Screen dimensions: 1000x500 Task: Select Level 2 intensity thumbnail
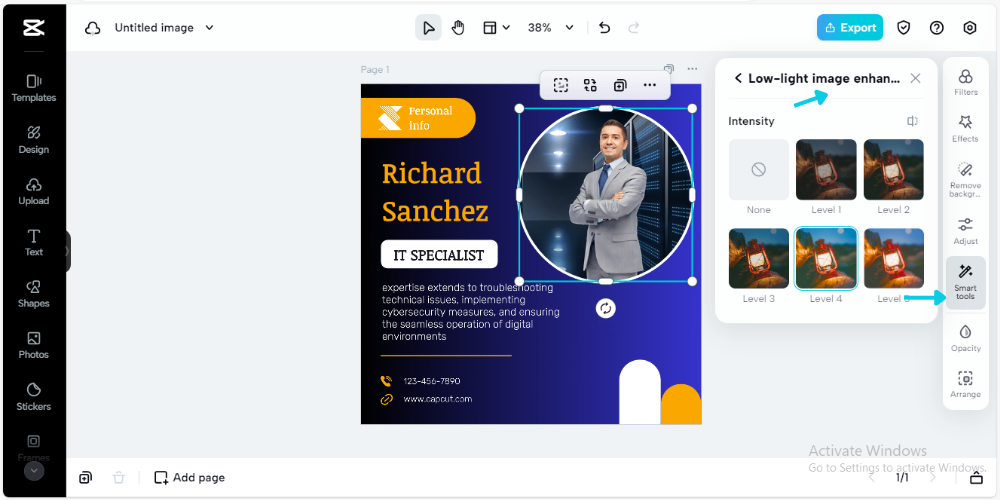893,170
